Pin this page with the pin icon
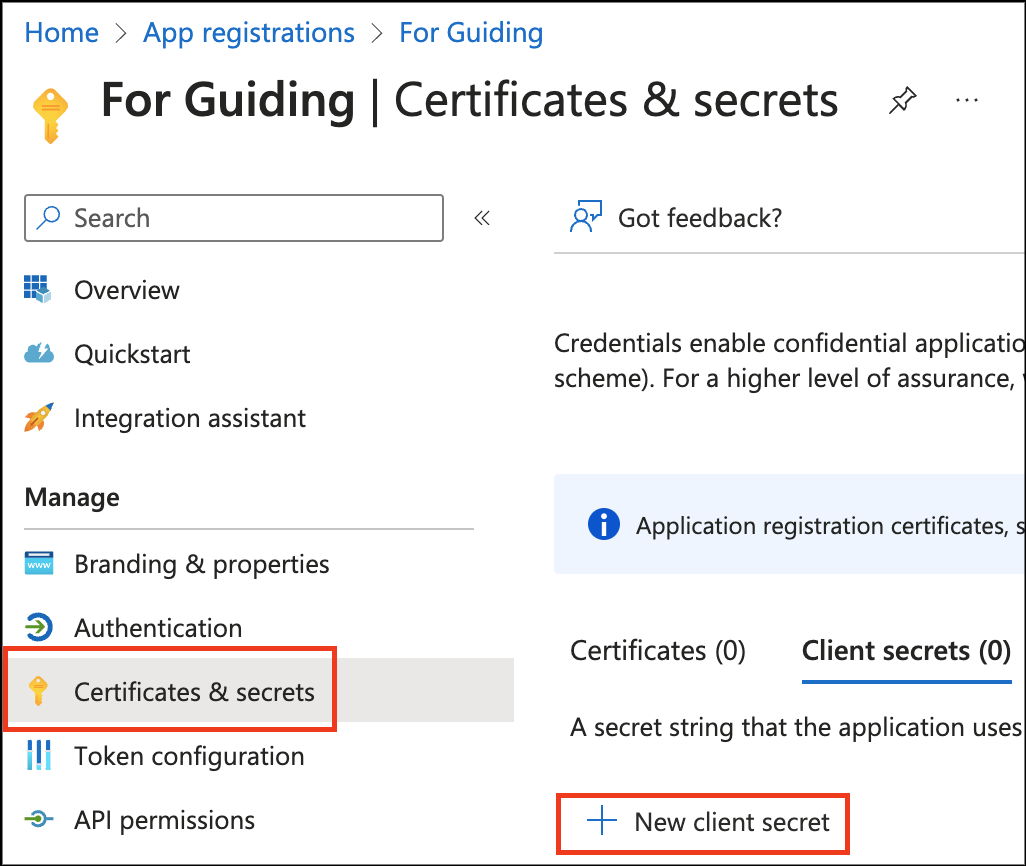This screenshot has width=1026, height=866. pyautogui.click(x=902, y=101)
